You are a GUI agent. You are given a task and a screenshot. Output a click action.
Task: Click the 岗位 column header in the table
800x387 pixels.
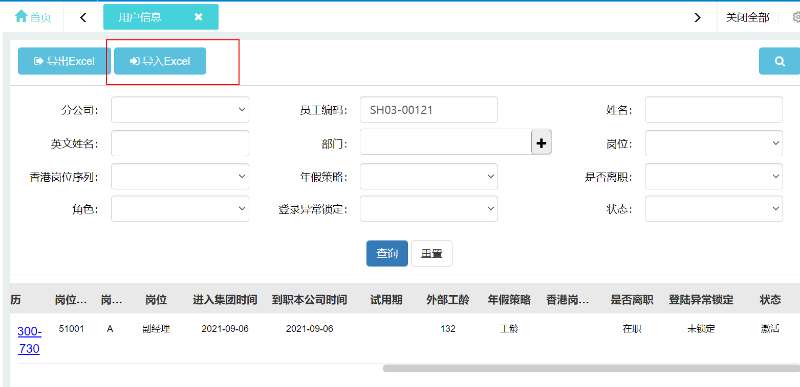[x=156, y=300]
